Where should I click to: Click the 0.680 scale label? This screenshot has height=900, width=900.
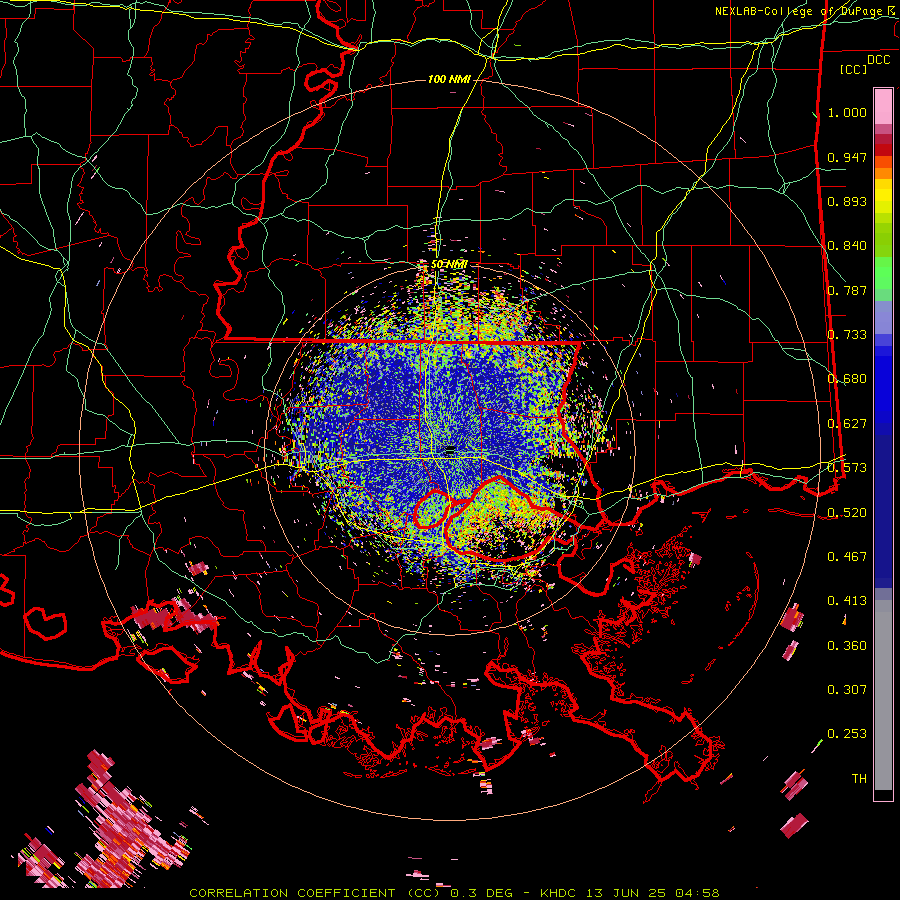pos(847,379)
